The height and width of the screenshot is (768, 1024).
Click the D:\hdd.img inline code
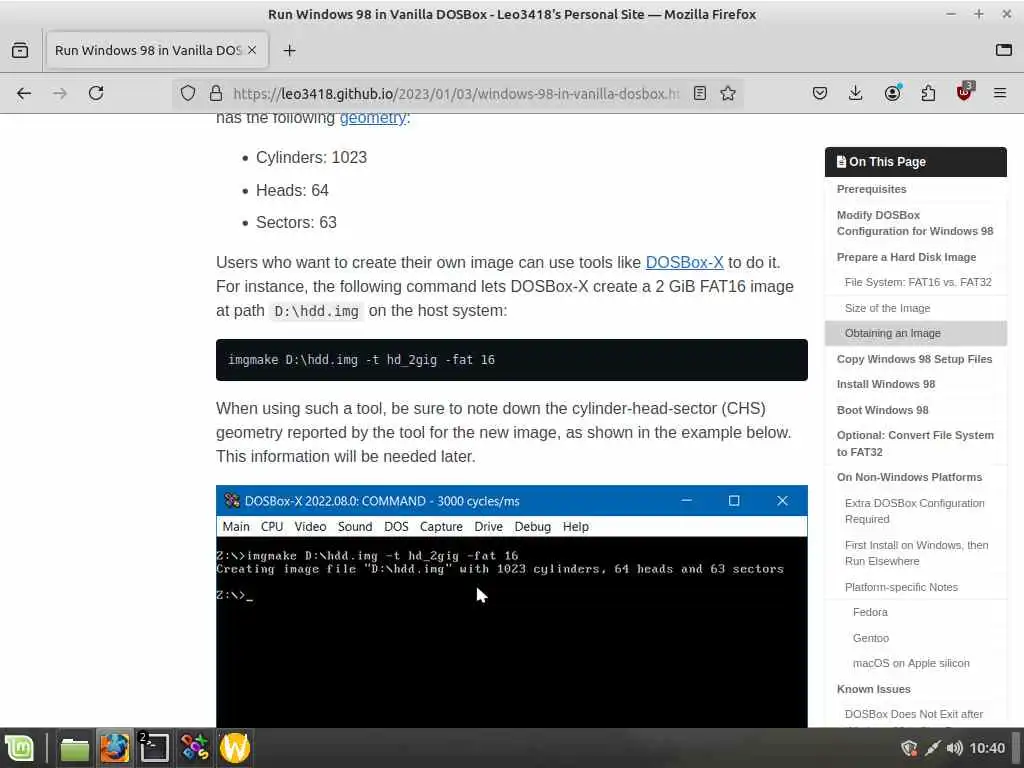point(316,312)
